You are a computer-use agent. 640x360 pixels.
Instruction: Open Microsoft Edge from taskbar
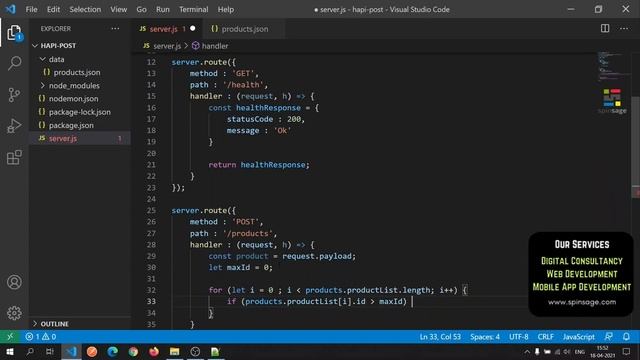point(113,351)
